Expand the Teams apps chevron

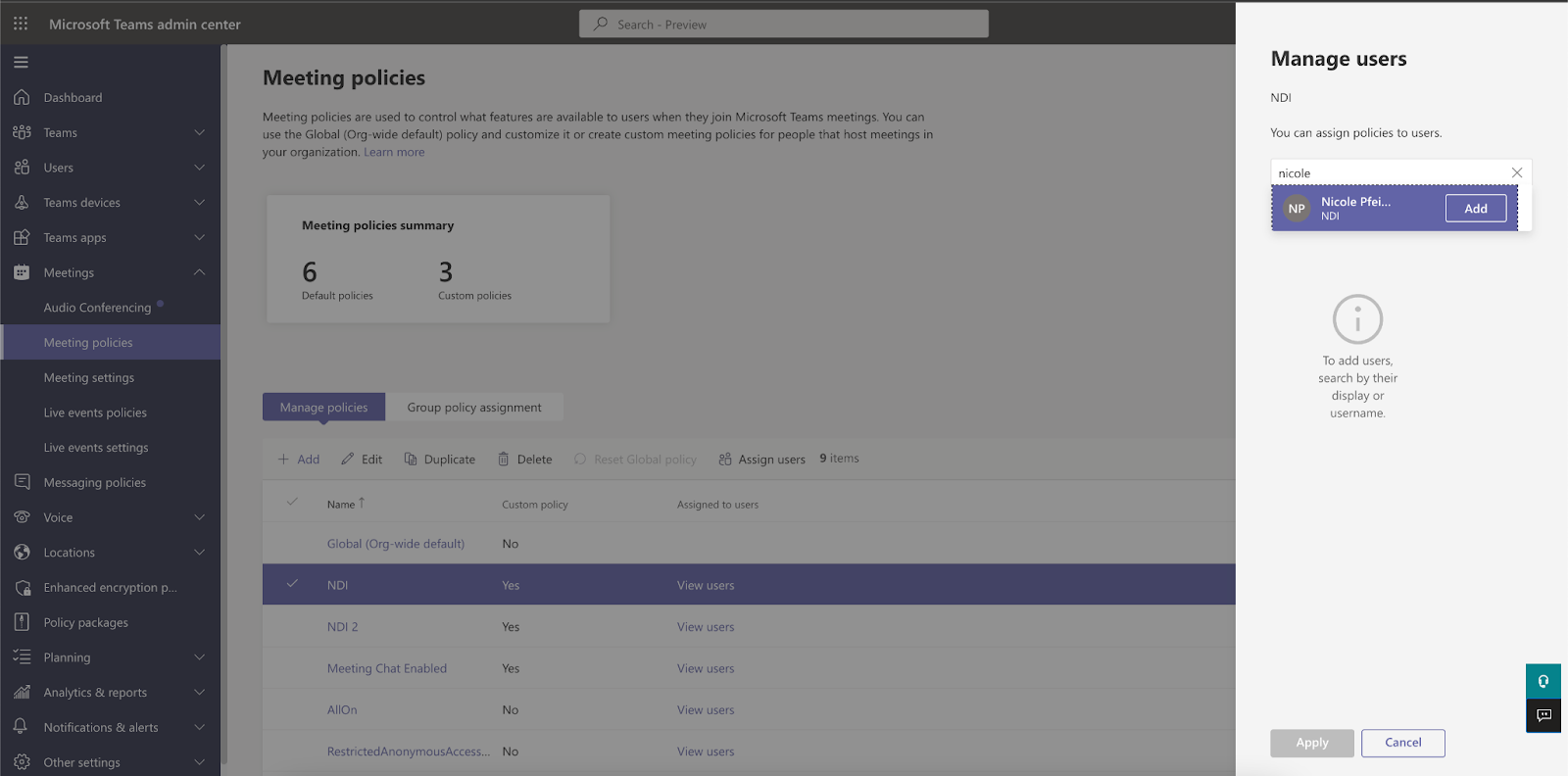(x=200, y=237)
